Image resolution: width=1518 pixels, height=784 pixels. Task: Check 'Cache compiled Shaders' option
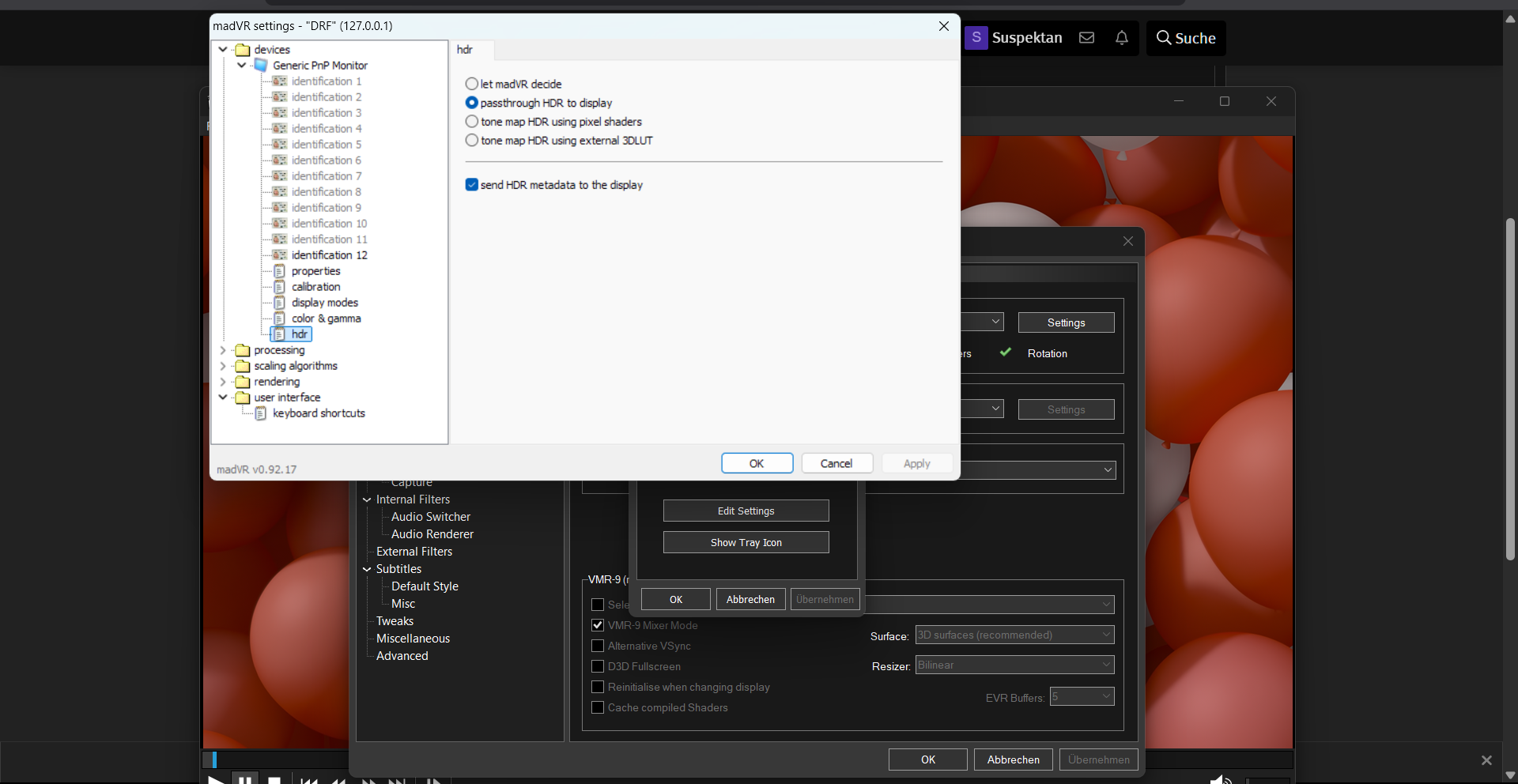[x=598, y=707]
